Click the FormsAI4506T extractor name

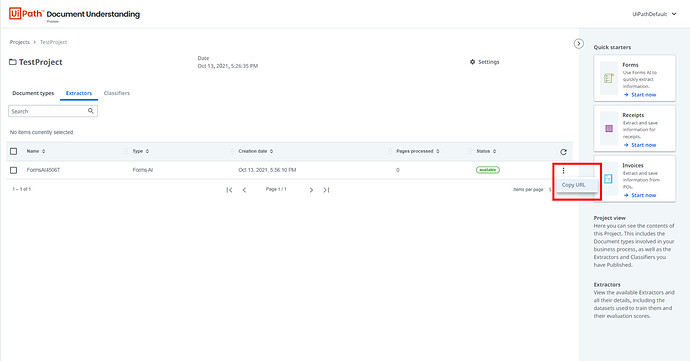(x=43, y=170)
